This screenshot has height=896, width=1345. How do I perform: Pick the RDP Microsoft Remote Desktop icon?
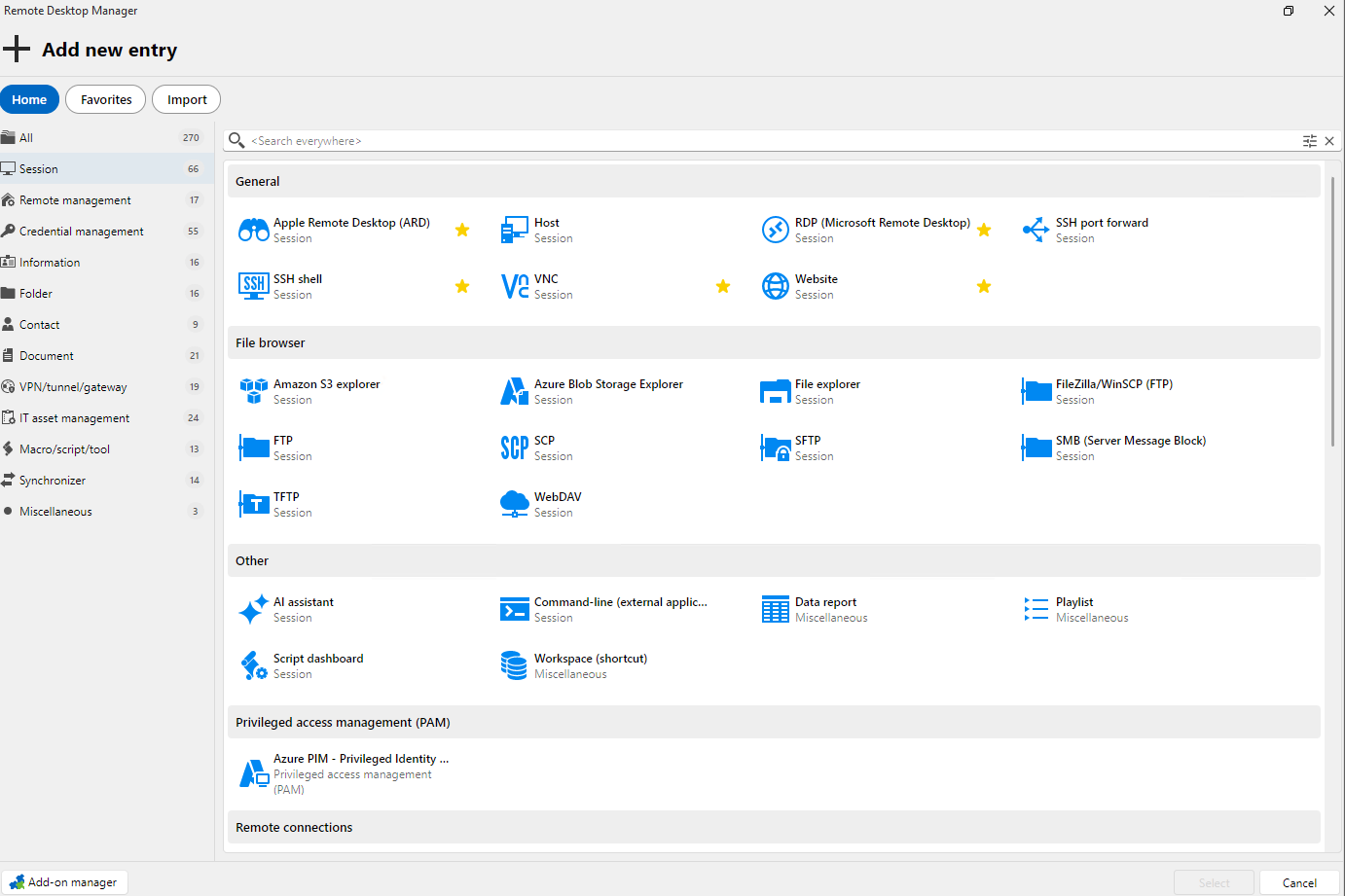(776, 231)
